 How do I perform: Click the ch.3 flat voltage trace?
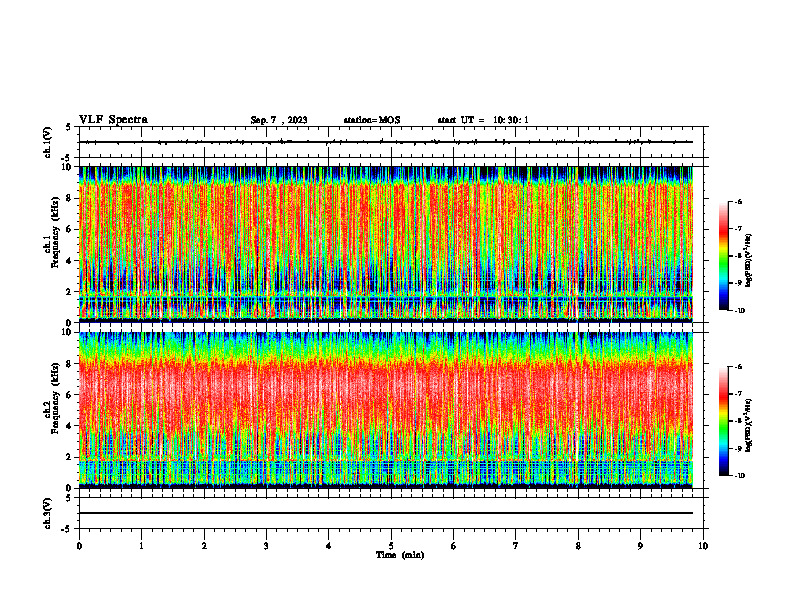coord(386,513)
